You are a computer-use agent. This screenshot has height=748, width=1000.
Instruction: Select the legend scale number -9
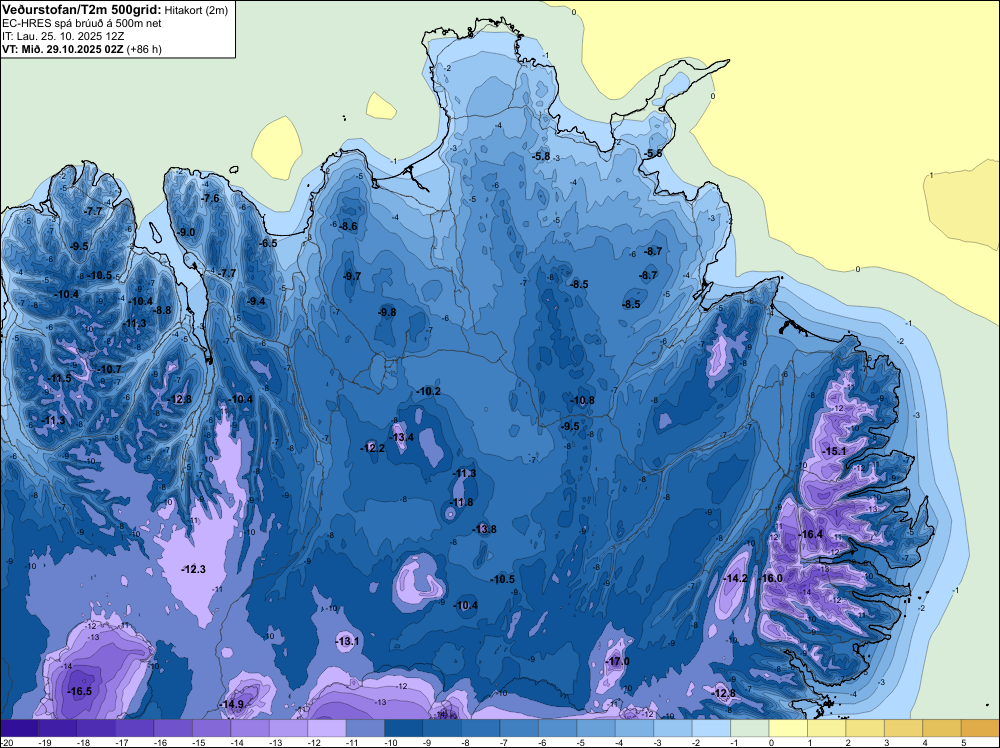429,742
